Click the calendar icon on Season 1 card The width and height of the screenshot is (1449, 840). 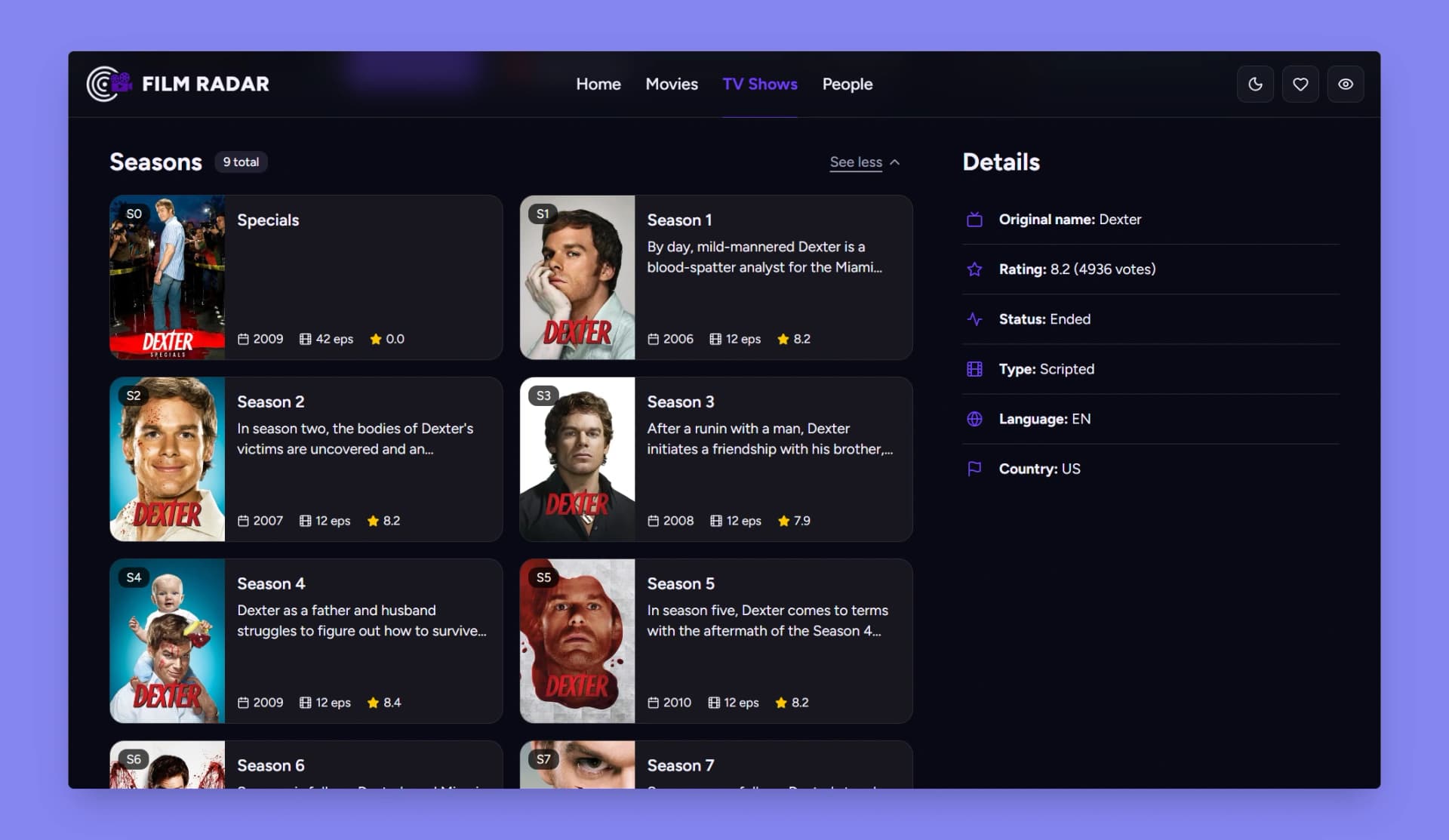[x=653, y=339]
